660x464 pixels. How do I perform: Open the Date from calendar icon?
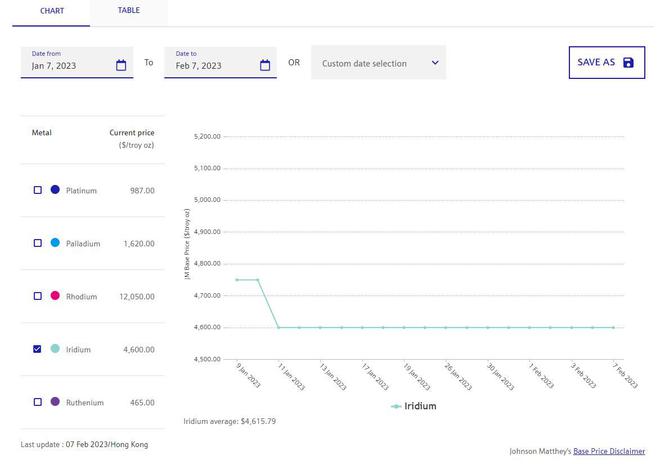(x=121, y=66)
